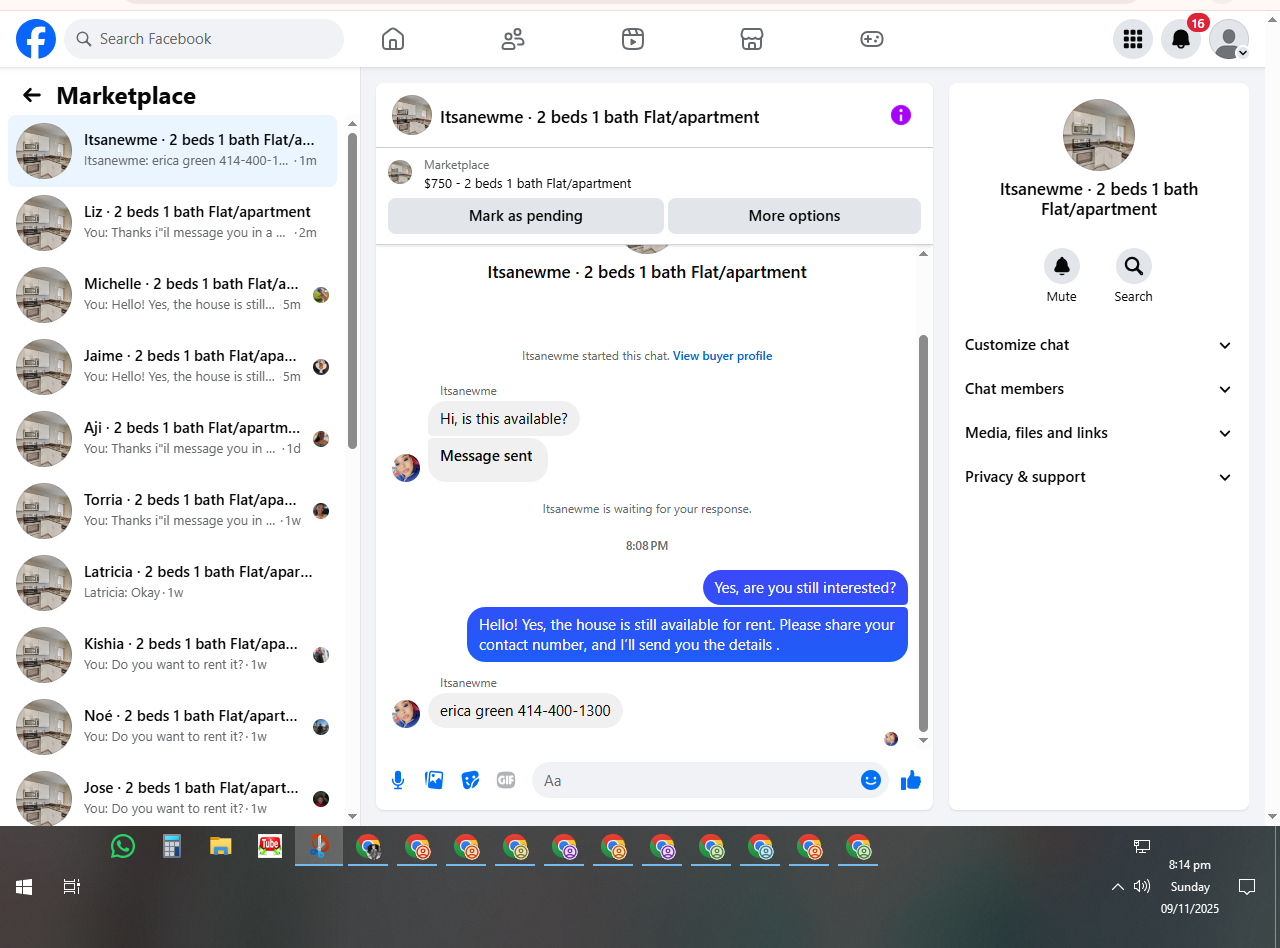
Task: Open the YouTube app taskbar icon
Action: click(x=270, y=847)
